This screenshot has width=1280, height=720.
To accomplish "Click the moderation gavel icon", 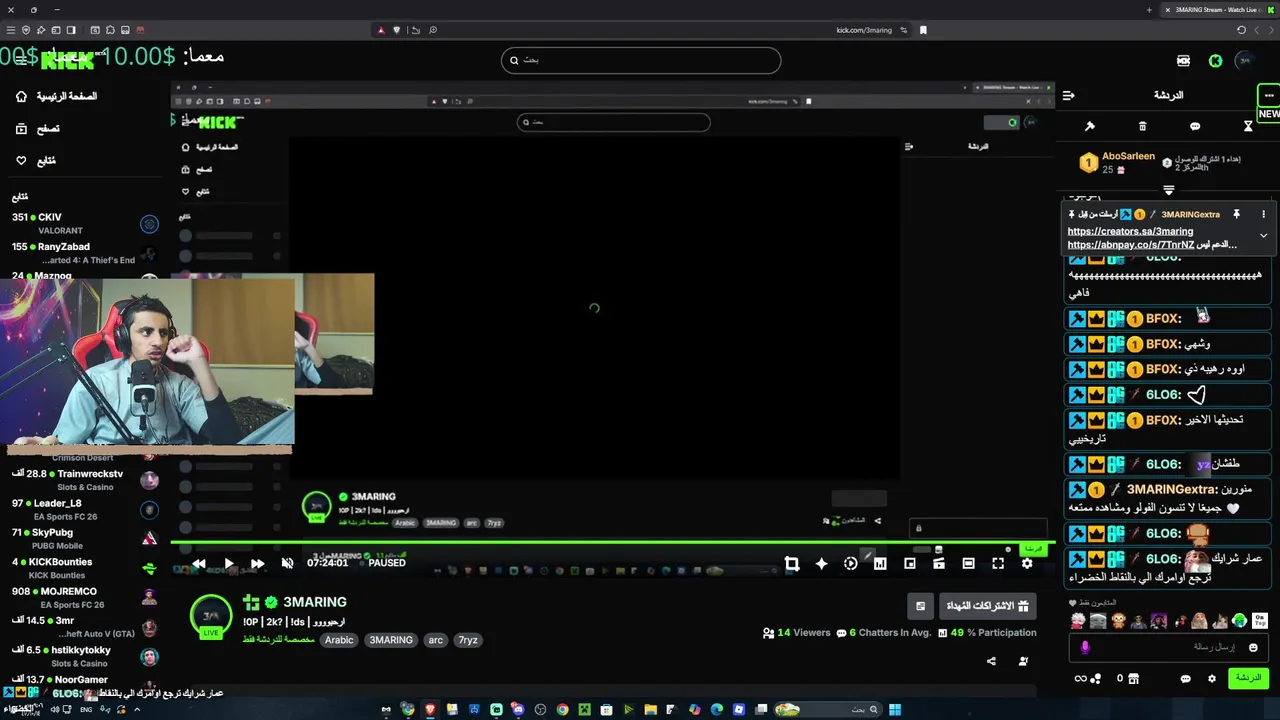I will [x=1090, y=126].
